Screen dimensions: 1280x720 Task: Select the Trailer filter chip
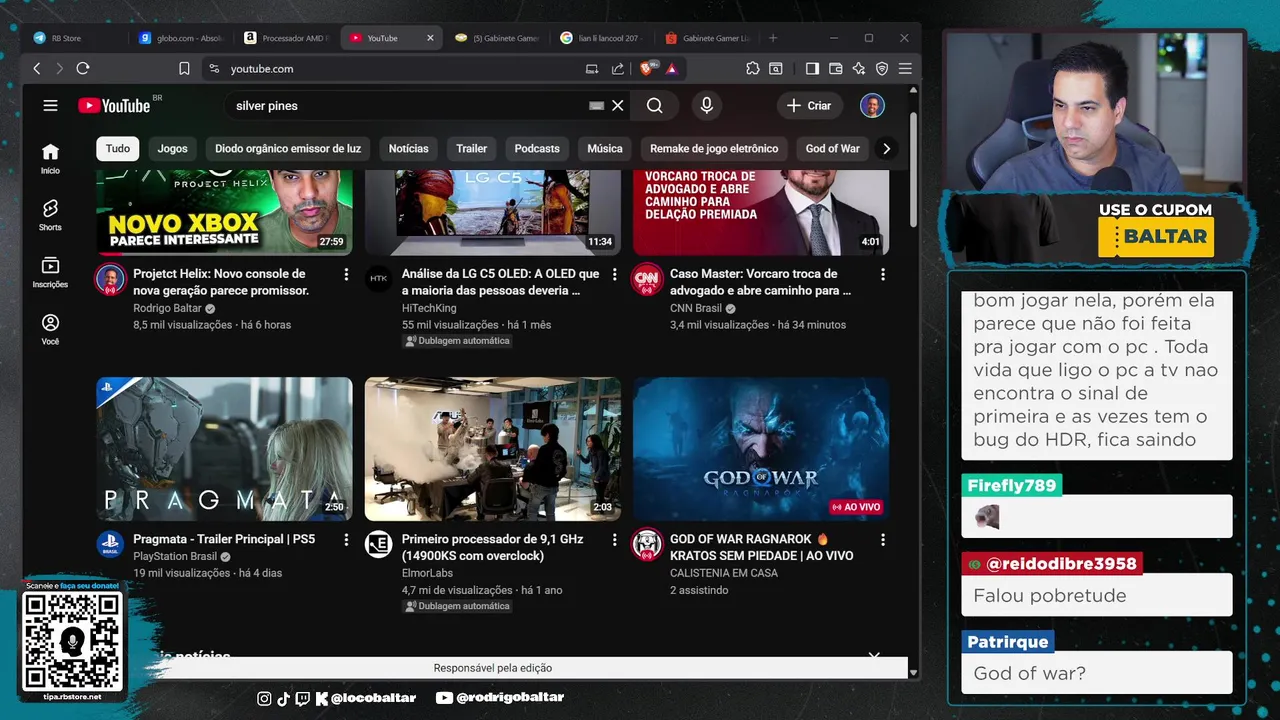pos(471,148)
